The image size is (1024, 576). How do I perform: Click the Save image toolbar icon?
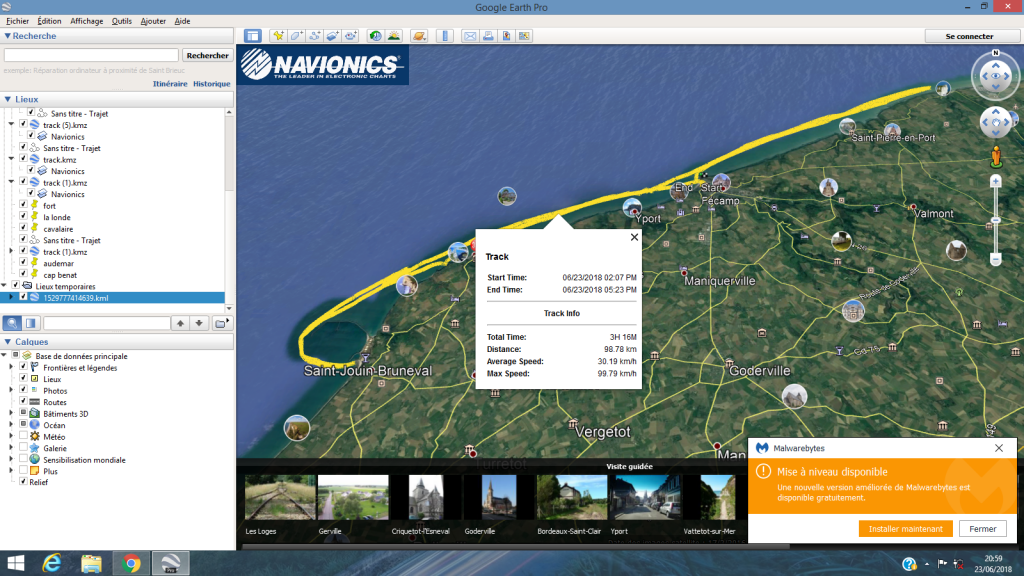506,36
